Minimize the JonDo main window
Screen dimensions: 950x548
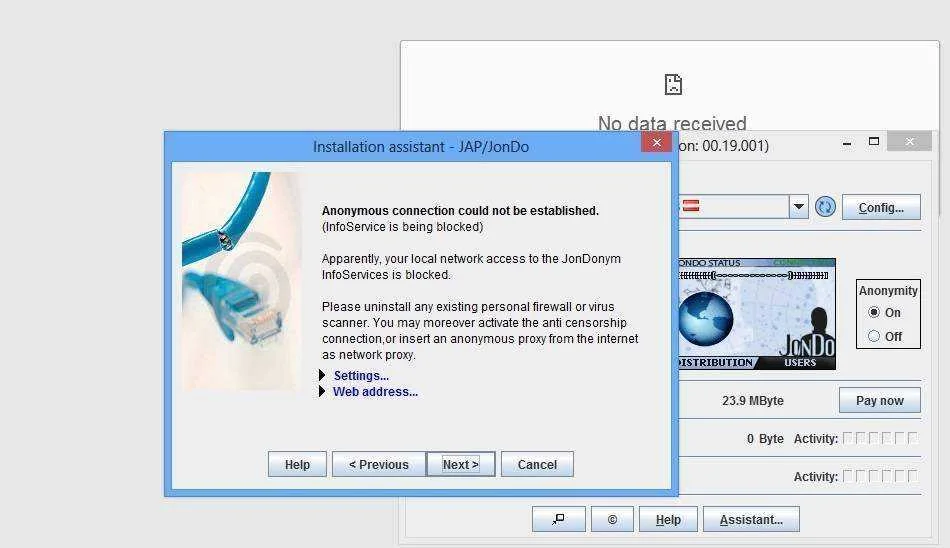tap(847, 144)
